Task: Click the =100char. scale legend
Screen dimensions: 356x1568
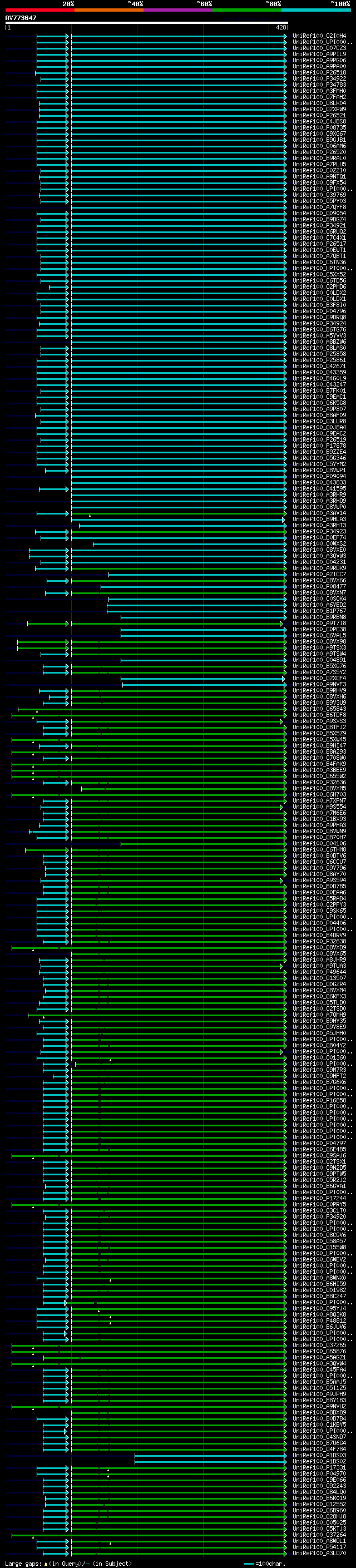Action: [x=265, y=1563]
